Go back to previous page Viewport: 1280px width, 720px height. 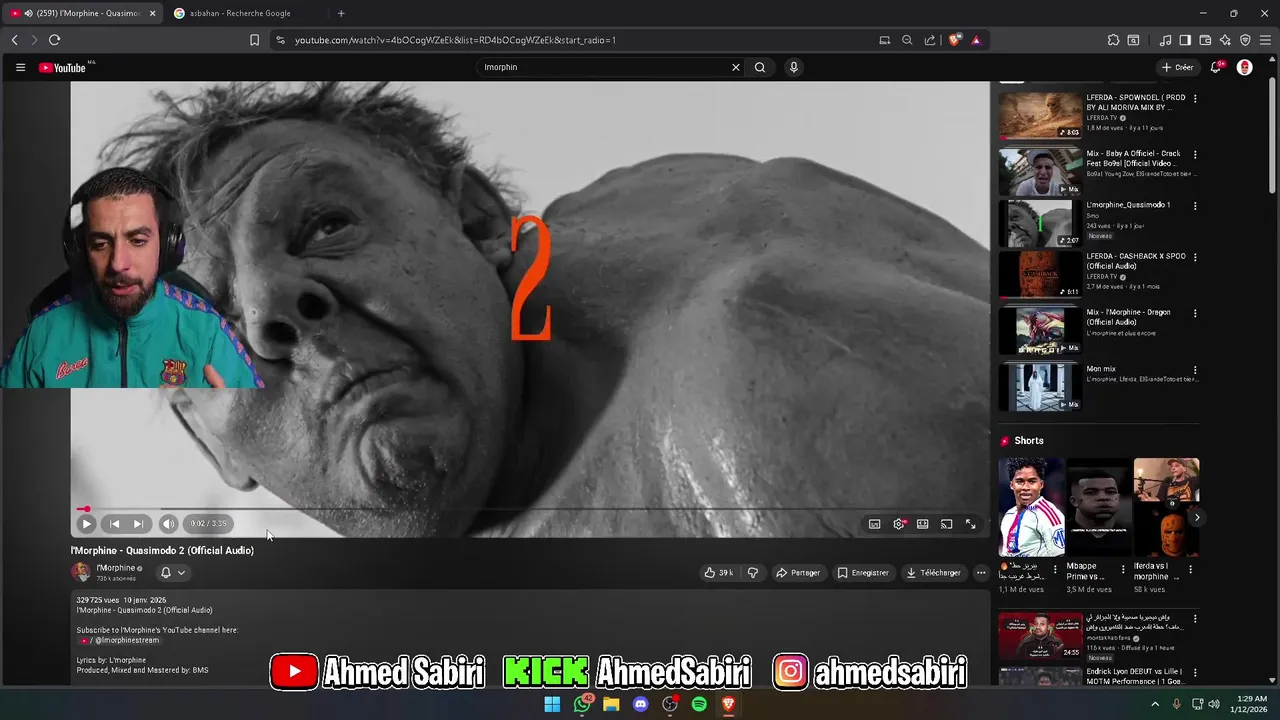(x=14, y=40)
